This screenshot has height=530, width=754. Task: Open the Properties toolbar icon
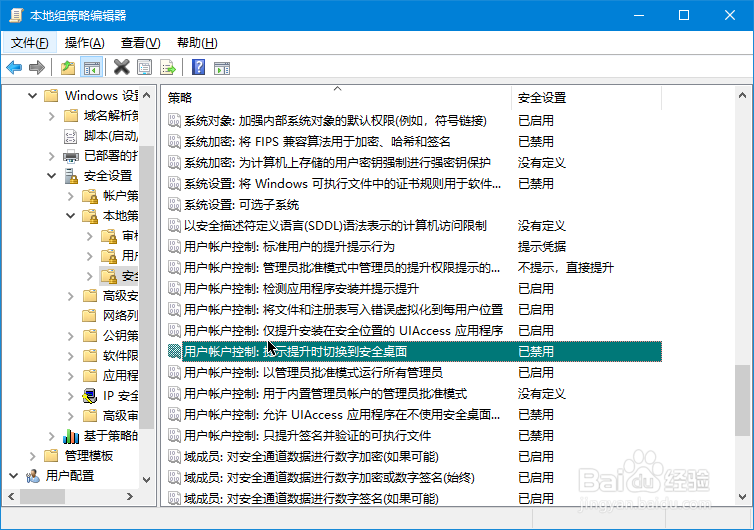144,67
